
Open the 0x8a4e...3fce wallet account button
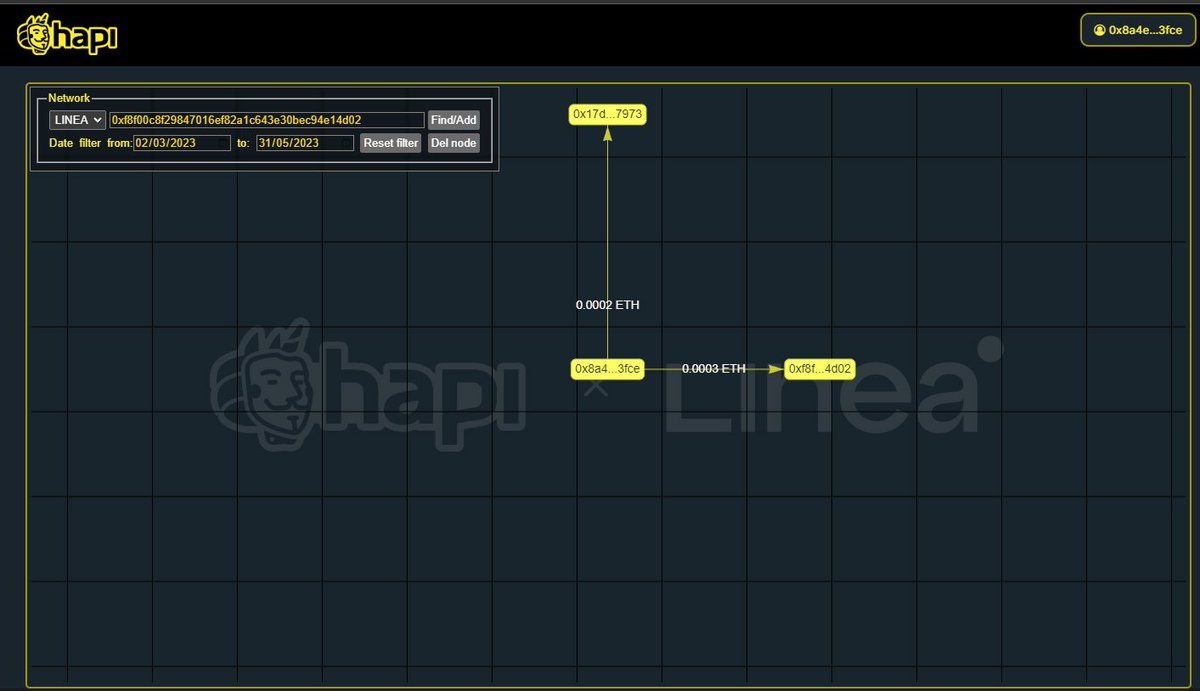click(1138, 30)
